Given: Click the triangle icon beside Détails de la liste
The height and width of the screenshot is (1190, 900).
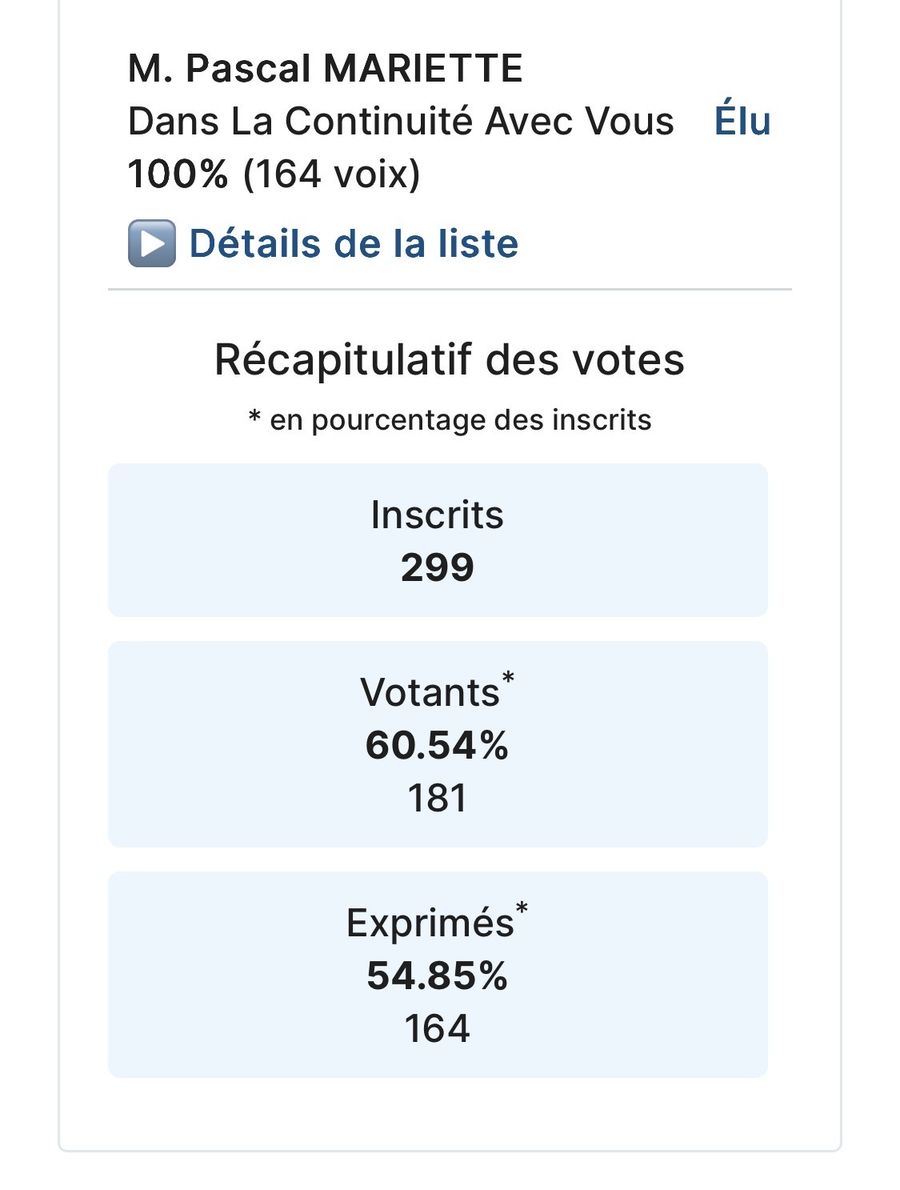Looking at the screenshot, I should (x=151, y=244).
